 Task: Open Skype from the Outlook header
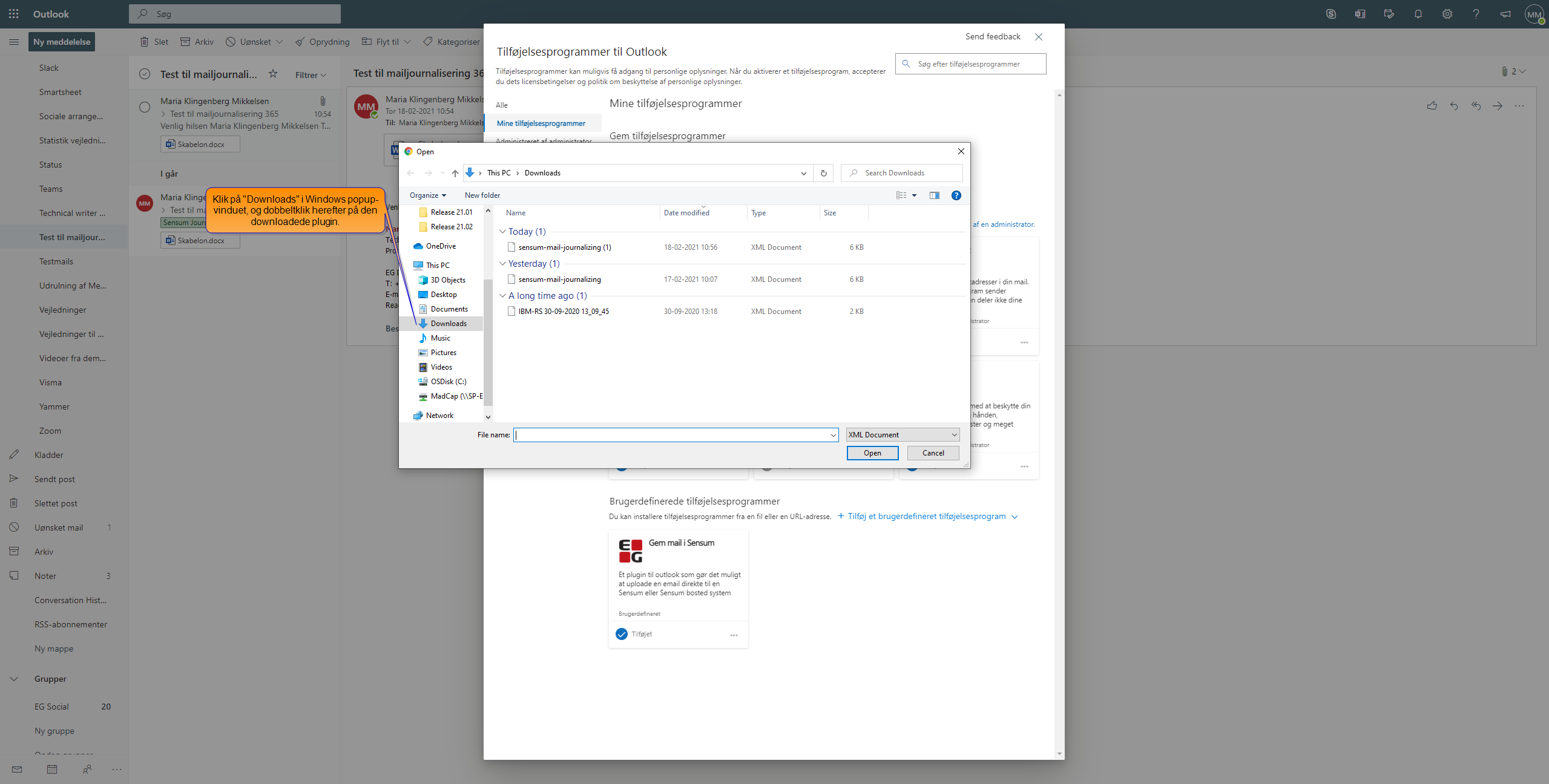coord(1331,13)
